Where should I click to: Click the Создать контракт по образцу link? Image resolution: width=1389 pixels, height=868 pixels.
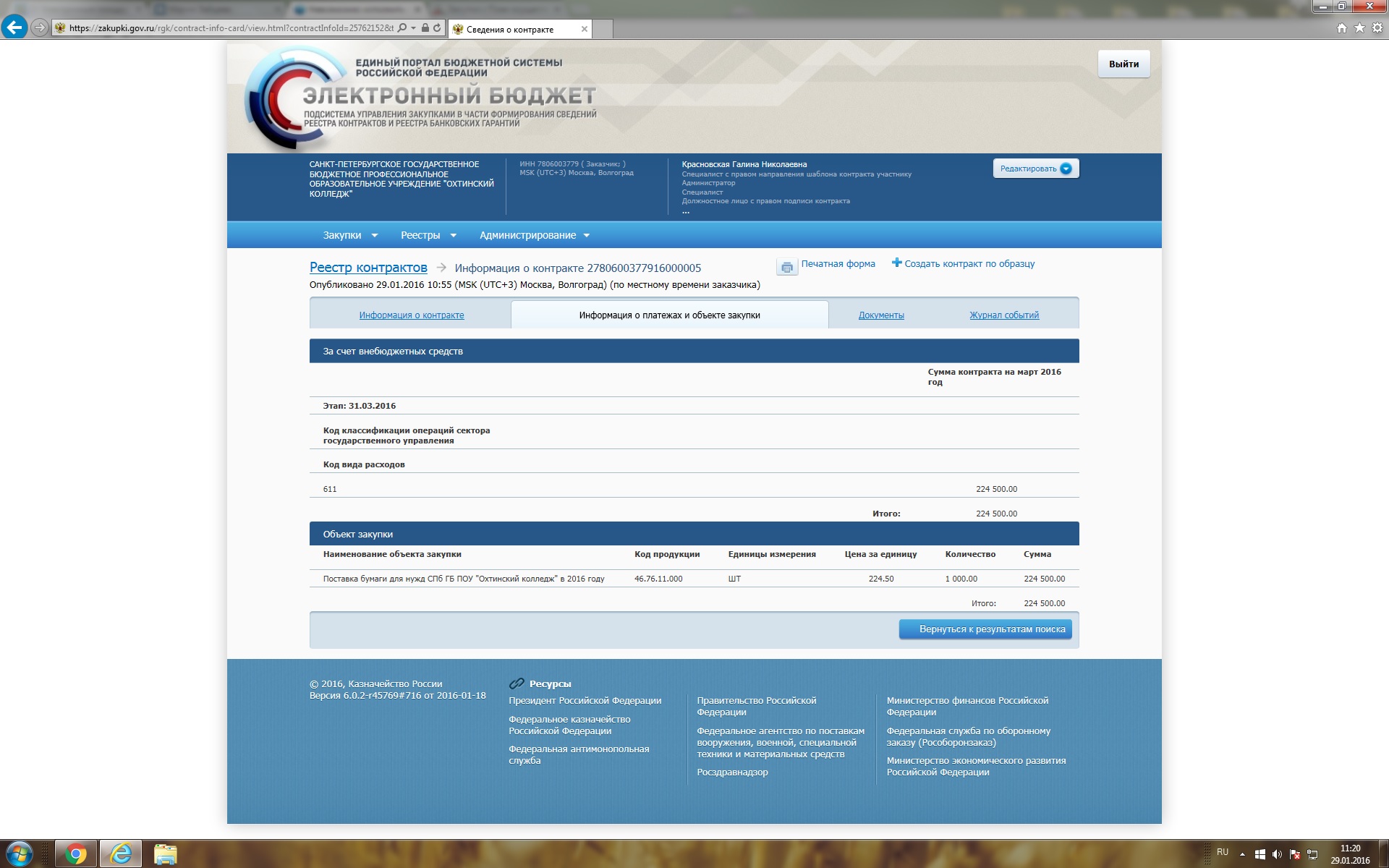pos(969,264)
